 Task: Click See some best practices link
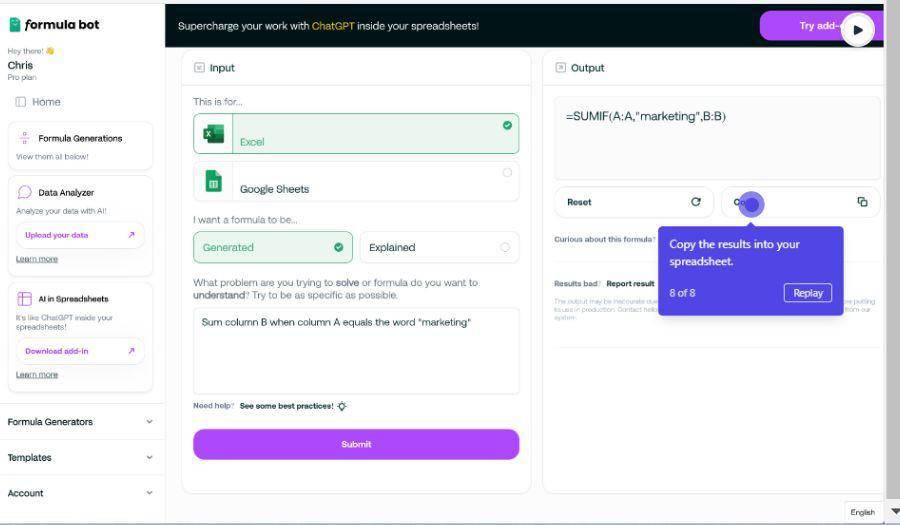[286, 406]
